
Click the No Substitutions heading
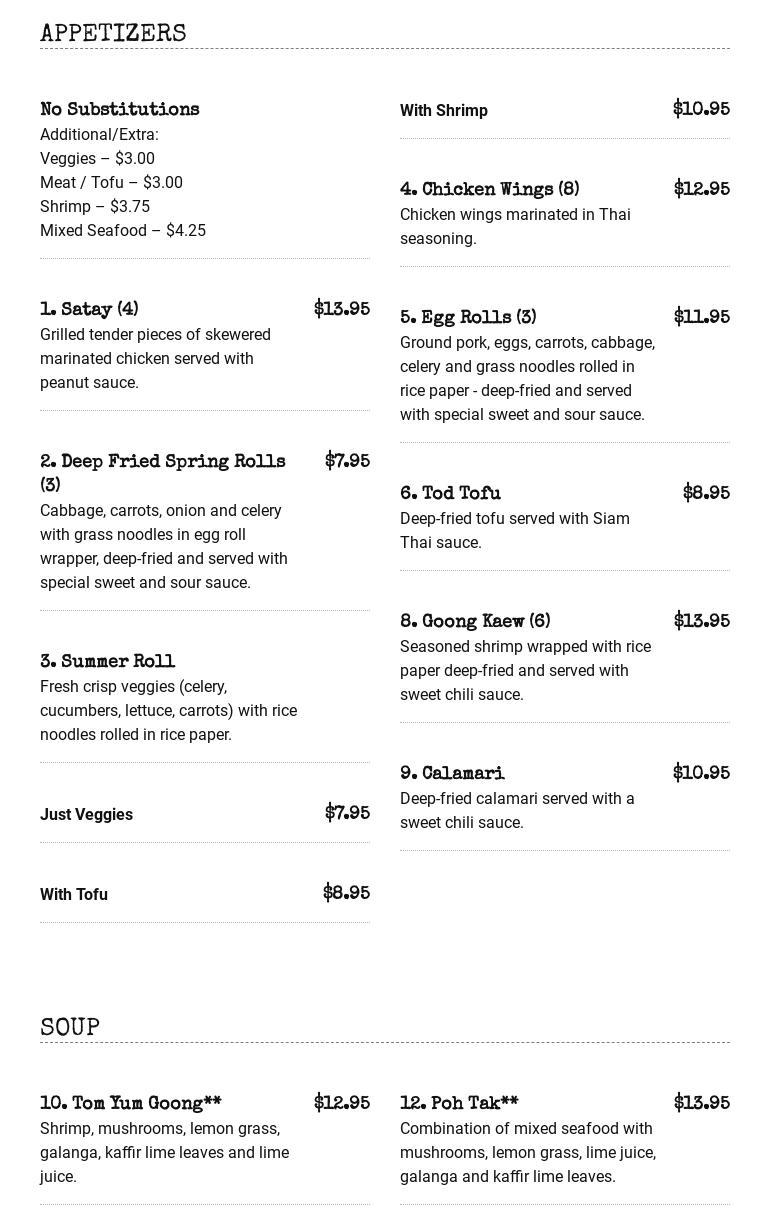[119, 110]
